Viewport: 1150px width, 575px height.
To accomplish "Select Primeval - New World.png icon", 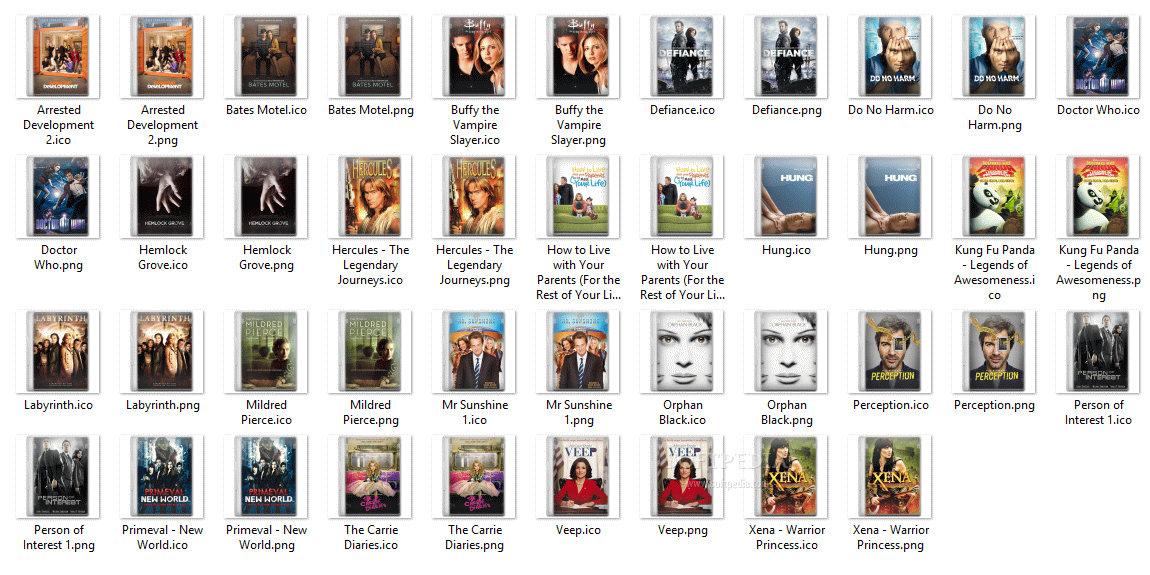I will click(x=266, y=477).
